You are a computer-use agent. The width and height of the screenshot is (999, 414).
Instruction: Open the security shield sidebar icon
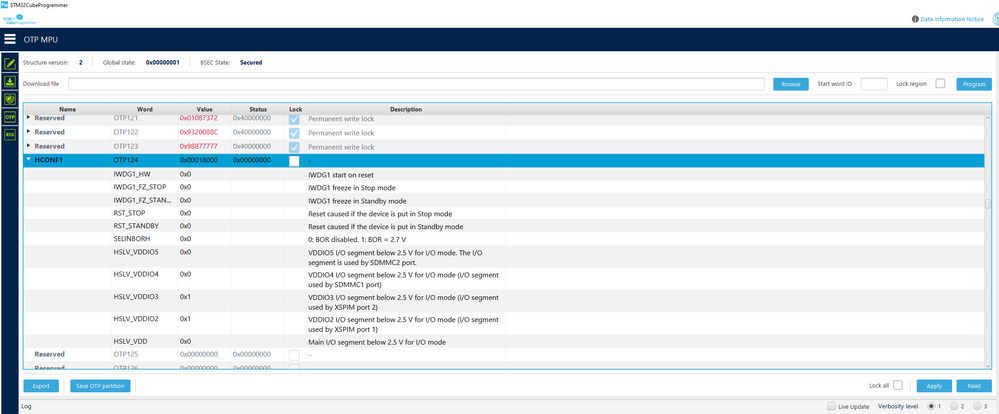click(10, 99)
